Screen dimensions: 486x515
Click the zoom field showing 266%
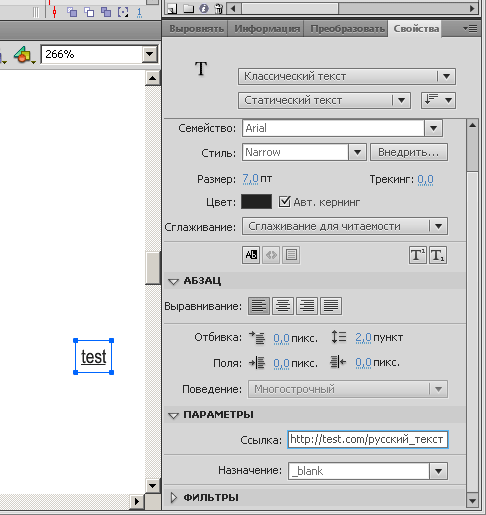[x=92, y=54]
